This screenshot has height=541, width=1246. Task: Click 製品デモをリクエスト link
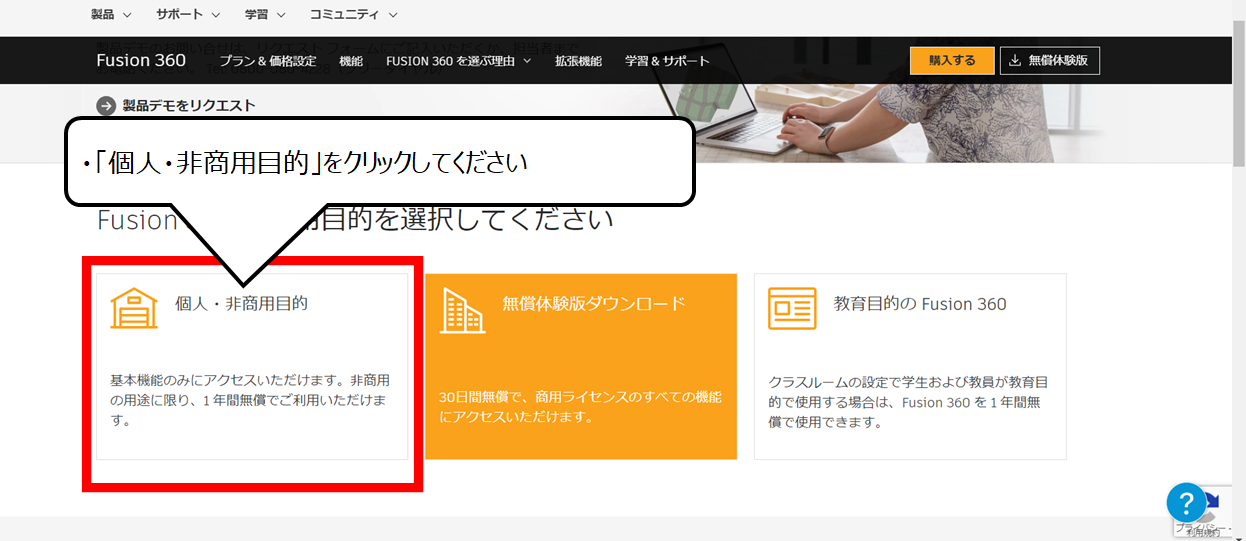pos(189,105)
